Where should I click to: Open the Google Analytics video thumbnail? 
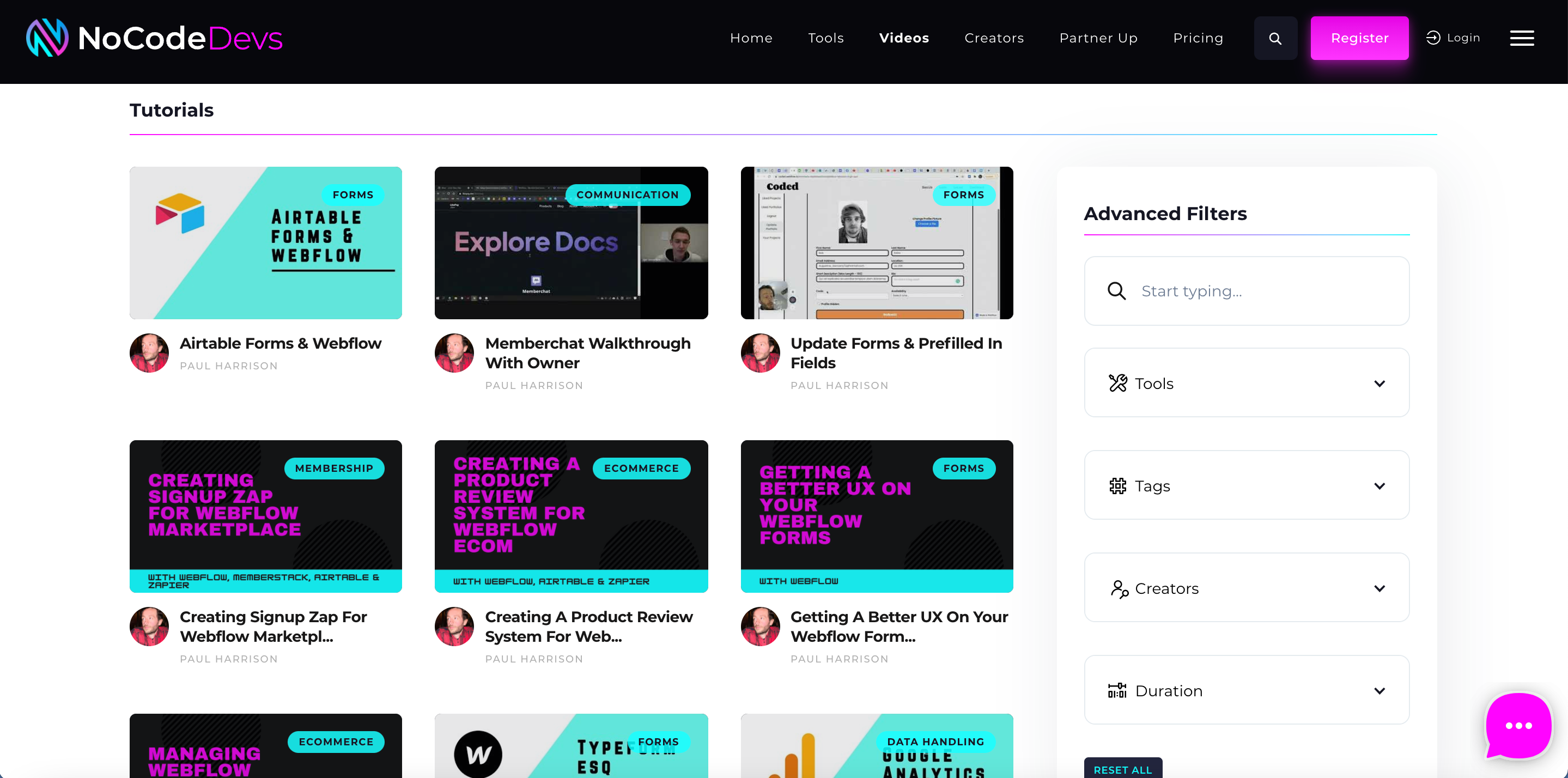tap(877, 746)
